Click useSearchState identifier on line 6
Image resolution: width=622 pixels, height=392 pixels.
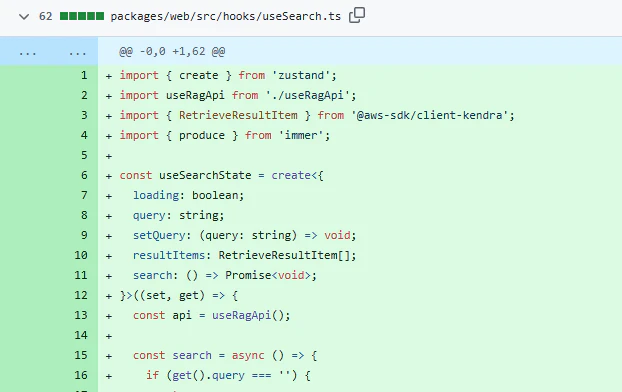click(x=205, y=175)
